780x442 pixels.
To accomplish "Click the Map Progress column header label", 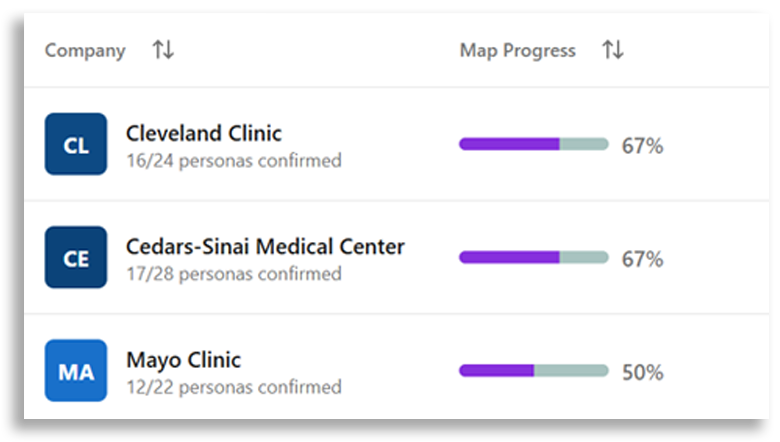I will [x=517, y=50].
